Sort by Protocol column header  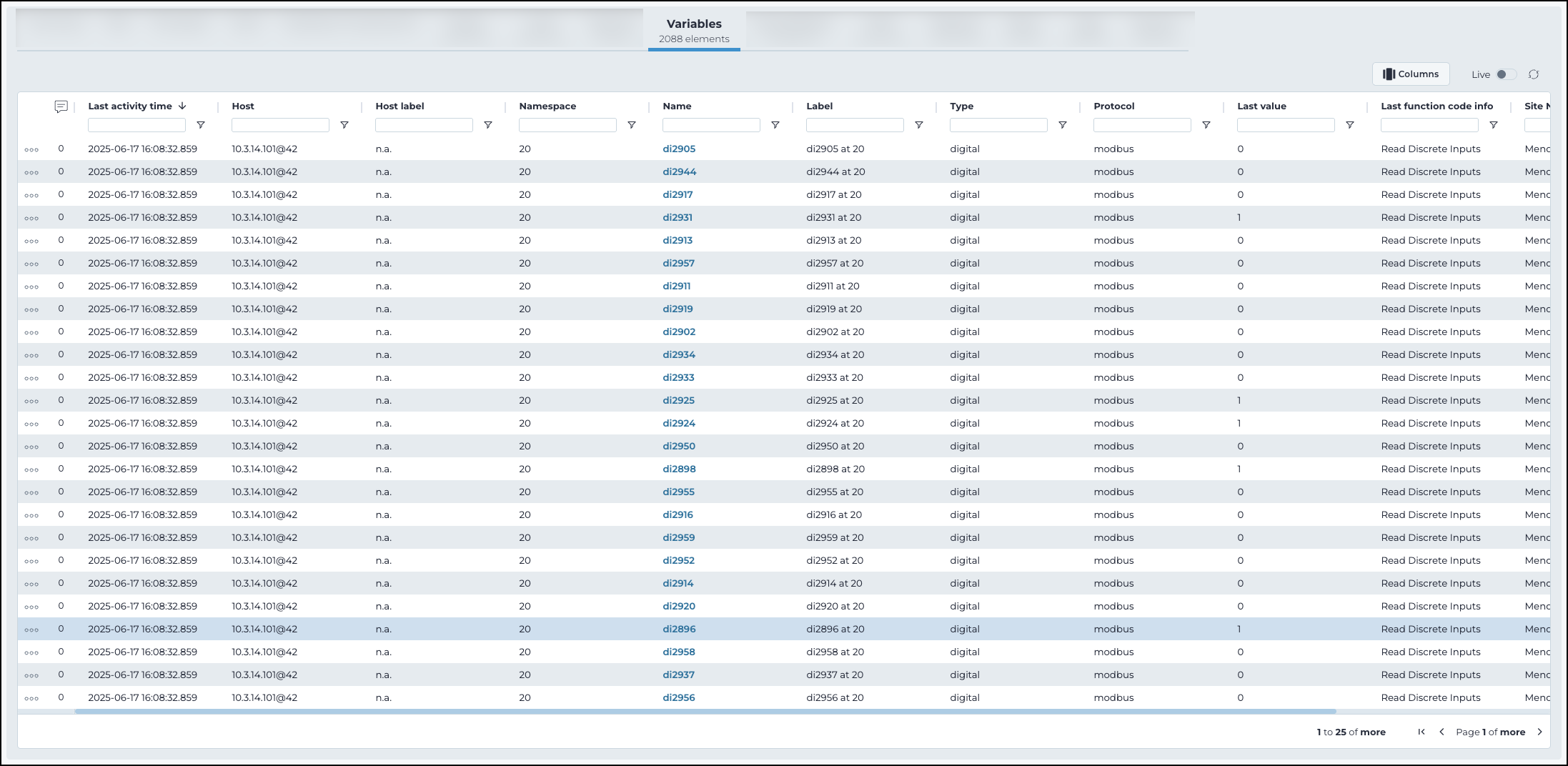coord(1113,106)
